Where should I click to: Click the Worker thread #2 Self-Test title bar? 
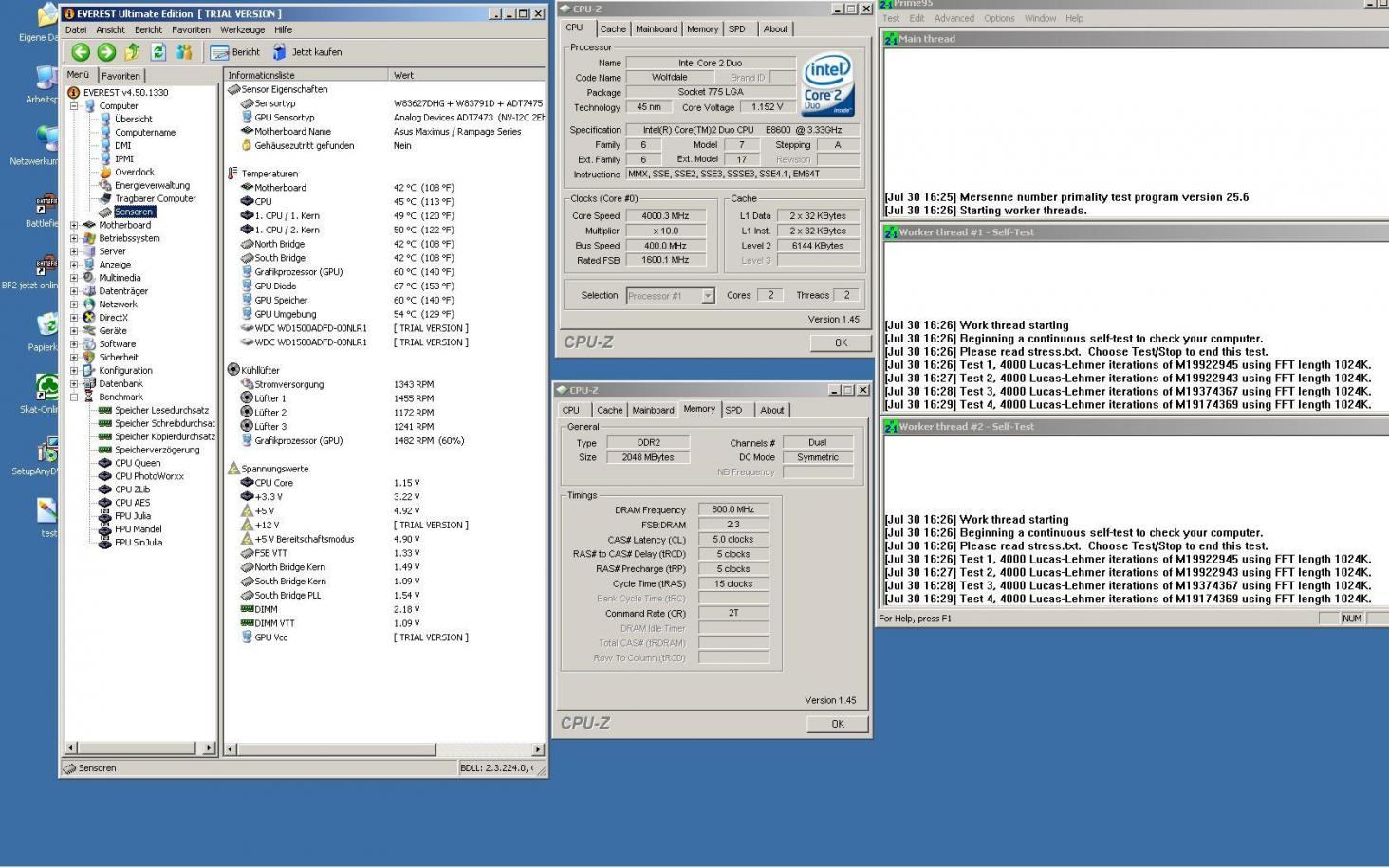click(1135, 427)
